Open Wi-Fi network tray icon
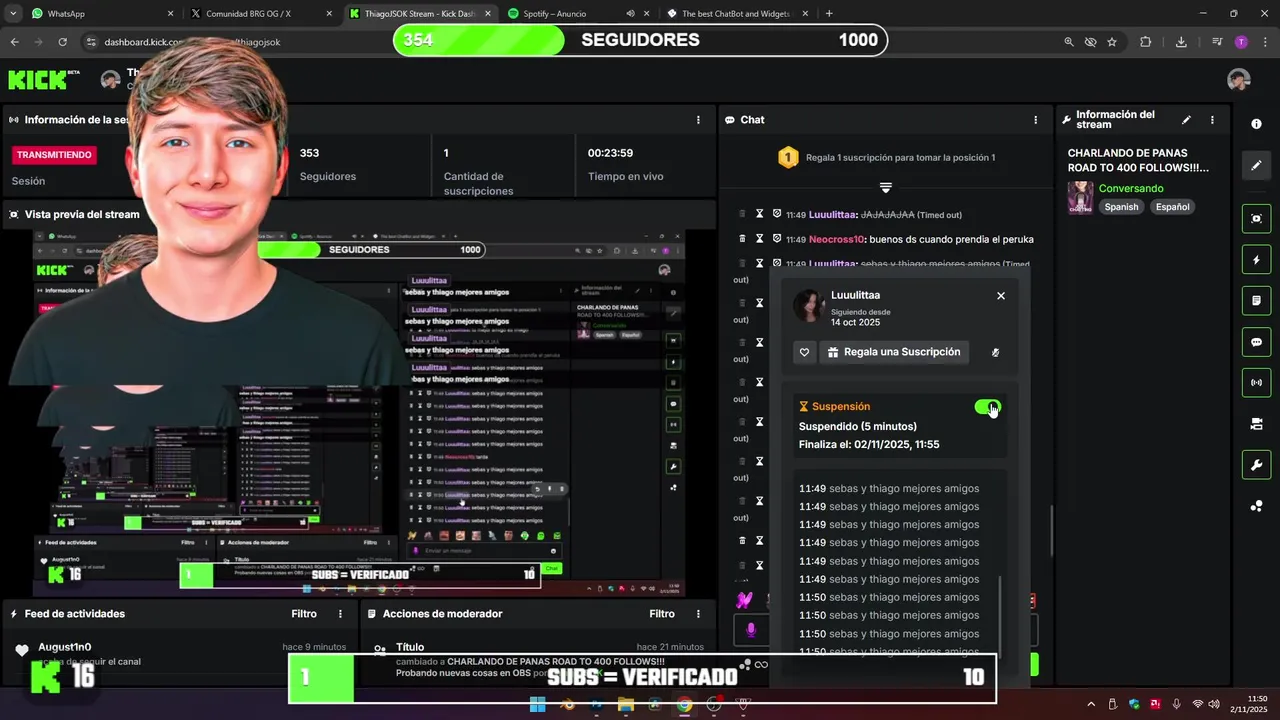The width and height of the screenshot is (1280, 720). pos(1198,705)
